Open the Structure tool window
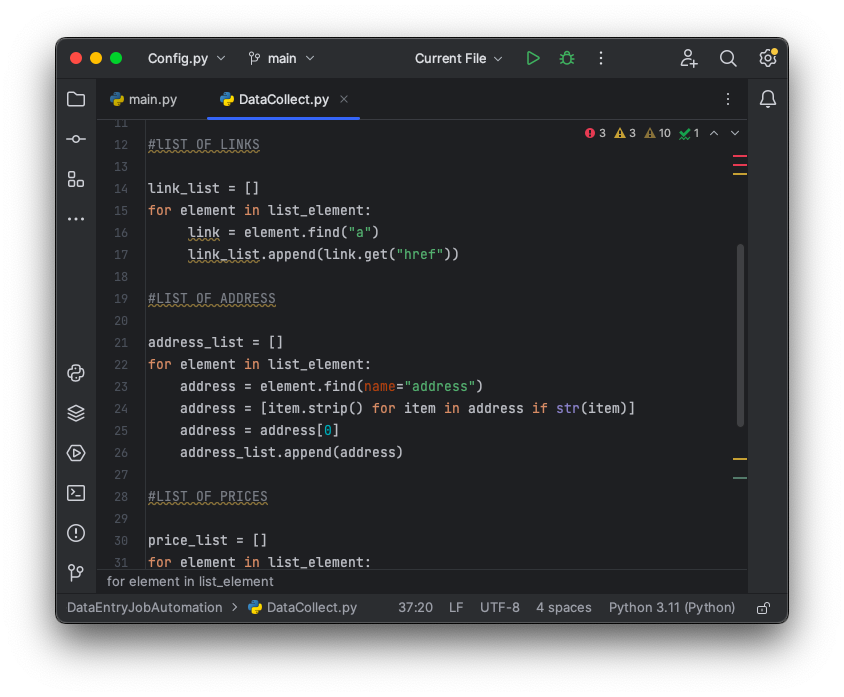 [x=76, y=179]
